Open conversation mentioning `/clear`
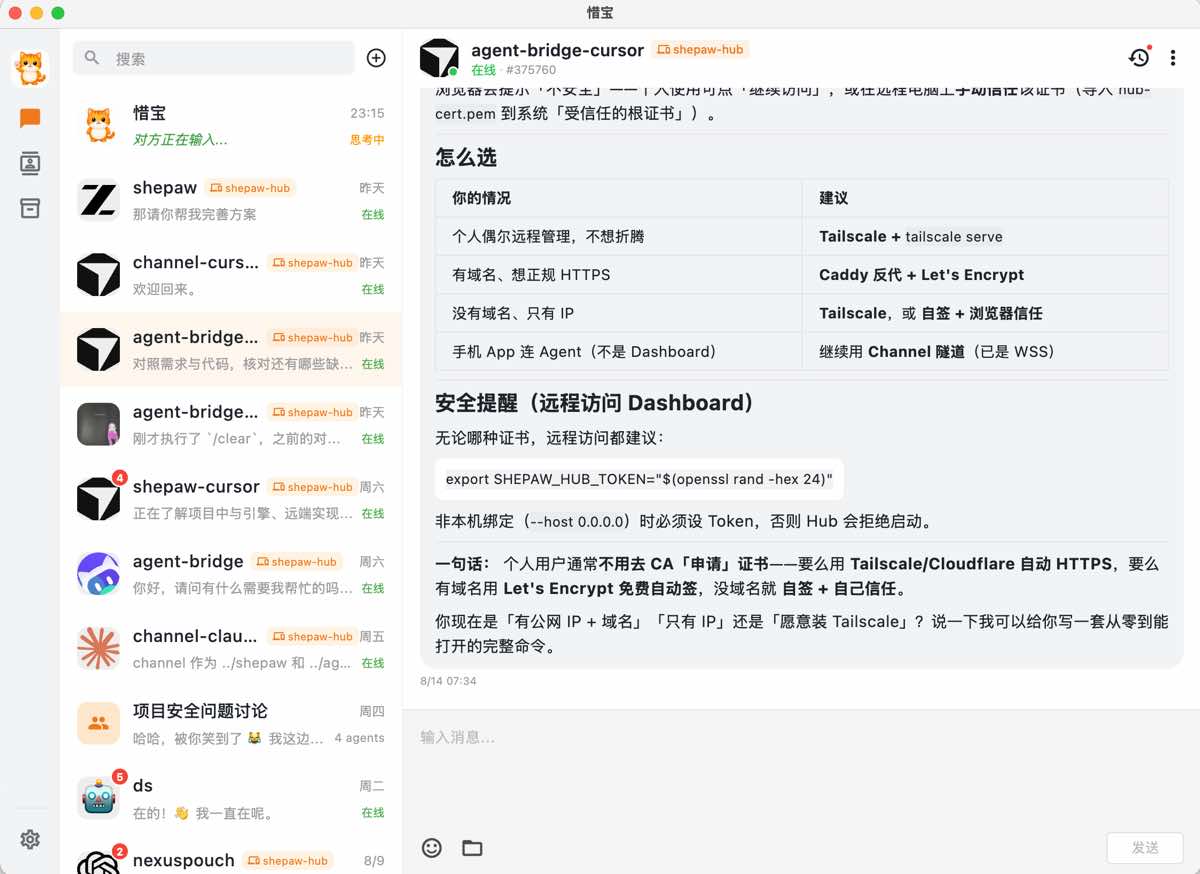 [x=231, y=424]
